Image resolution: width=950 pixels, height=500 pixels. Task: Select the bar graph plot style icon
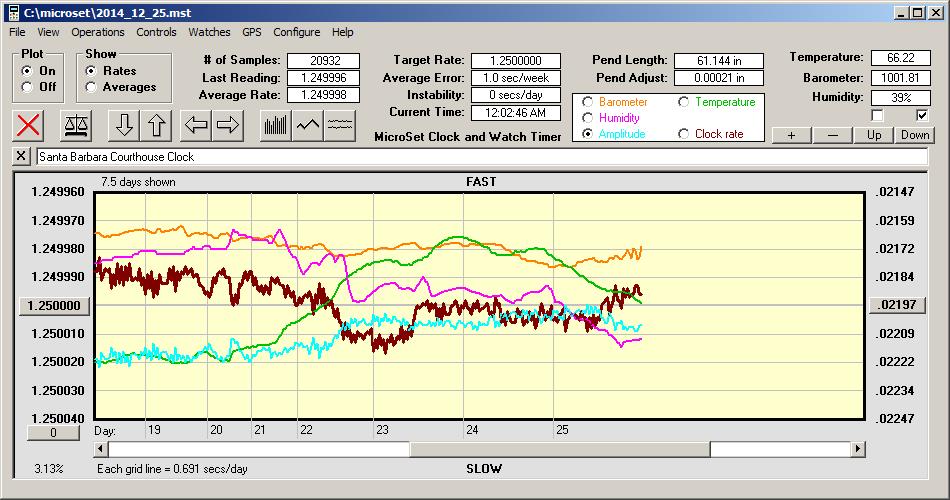click(x=275, y=125)
